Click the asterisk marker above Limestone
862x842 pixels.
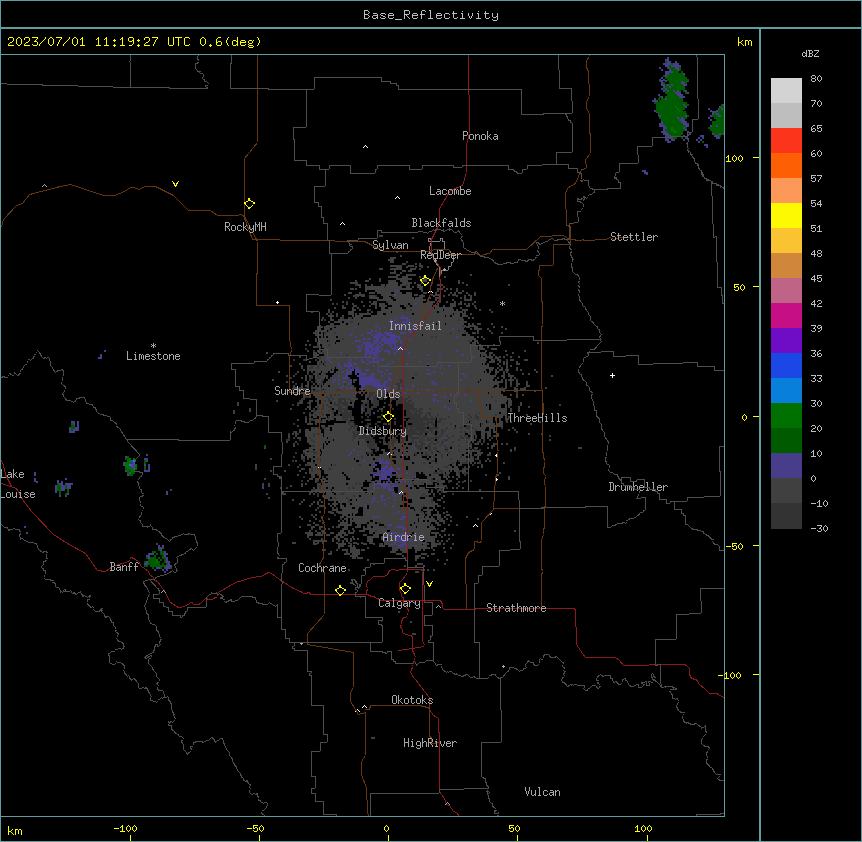(x=153, y=346)
